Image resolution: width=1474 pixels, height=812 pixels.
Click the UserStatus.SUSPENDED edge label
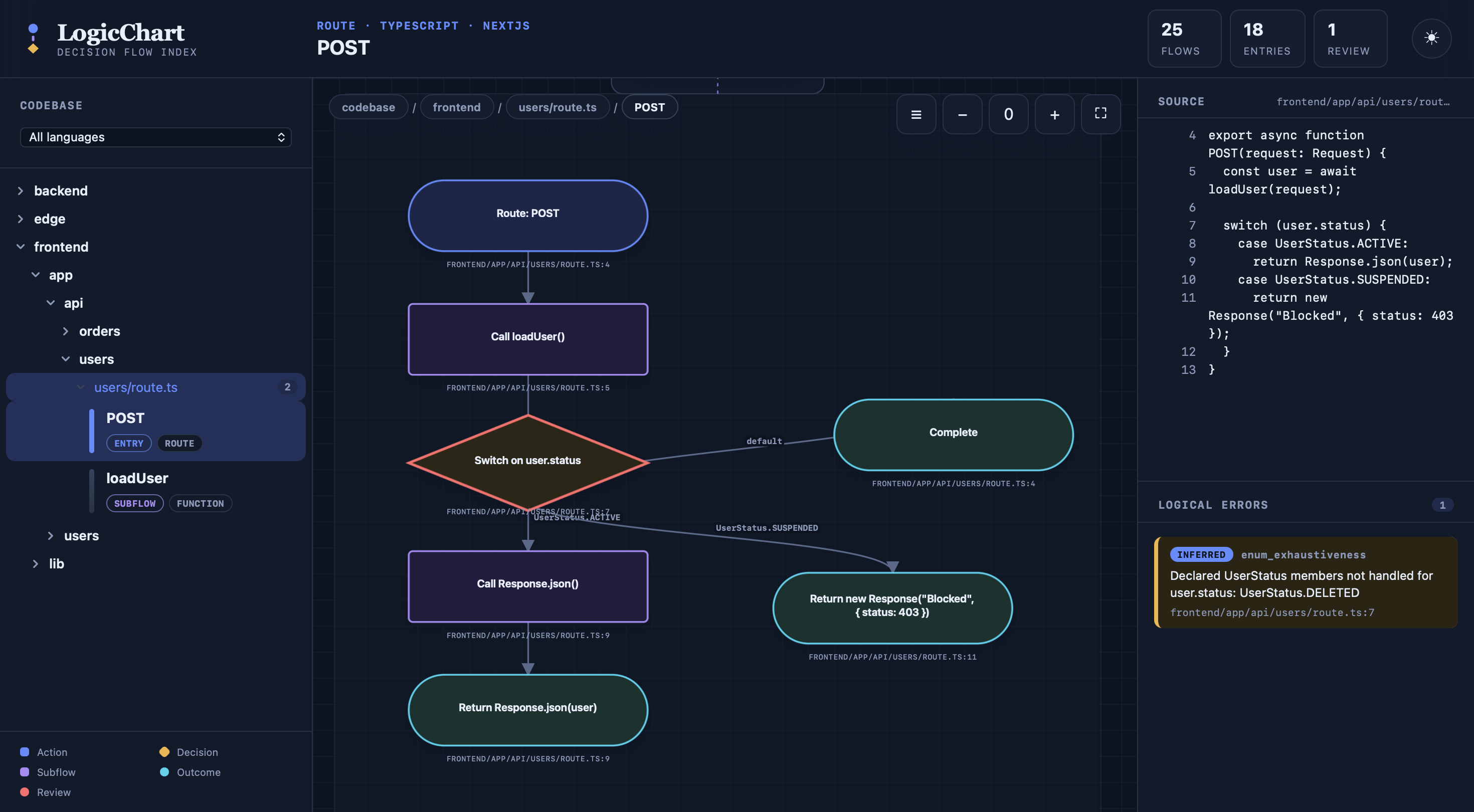[767, 528]
